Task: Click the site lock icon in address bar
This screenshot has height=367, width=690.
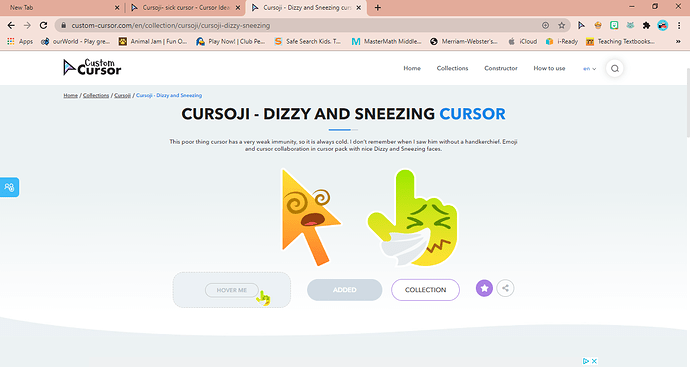Action: pyautogui.click(x=63, y=26)
